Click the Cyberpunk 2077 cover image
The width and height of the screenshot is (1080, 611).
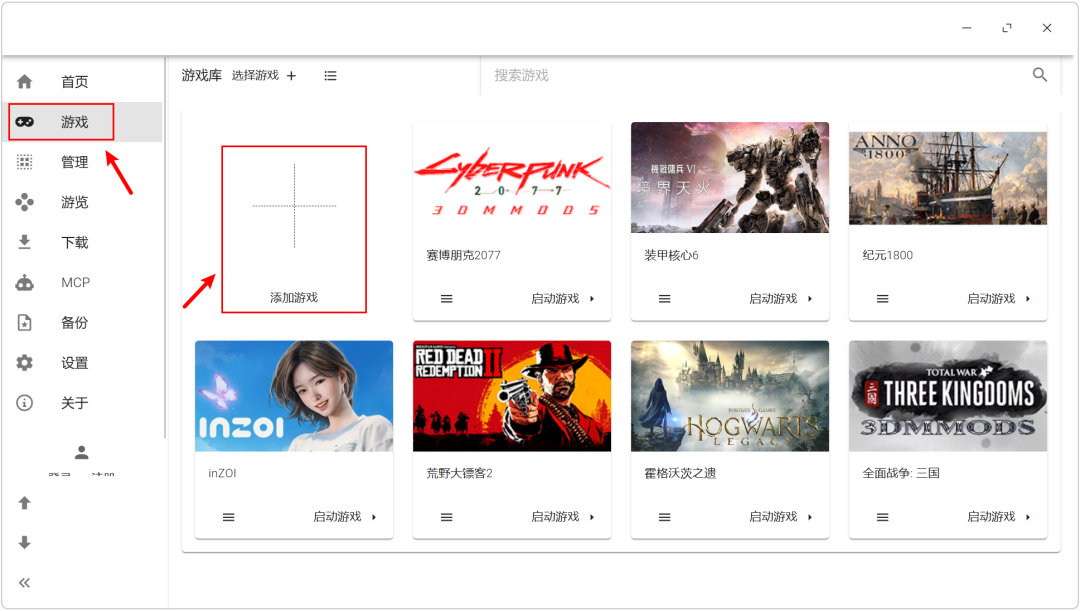512,178
